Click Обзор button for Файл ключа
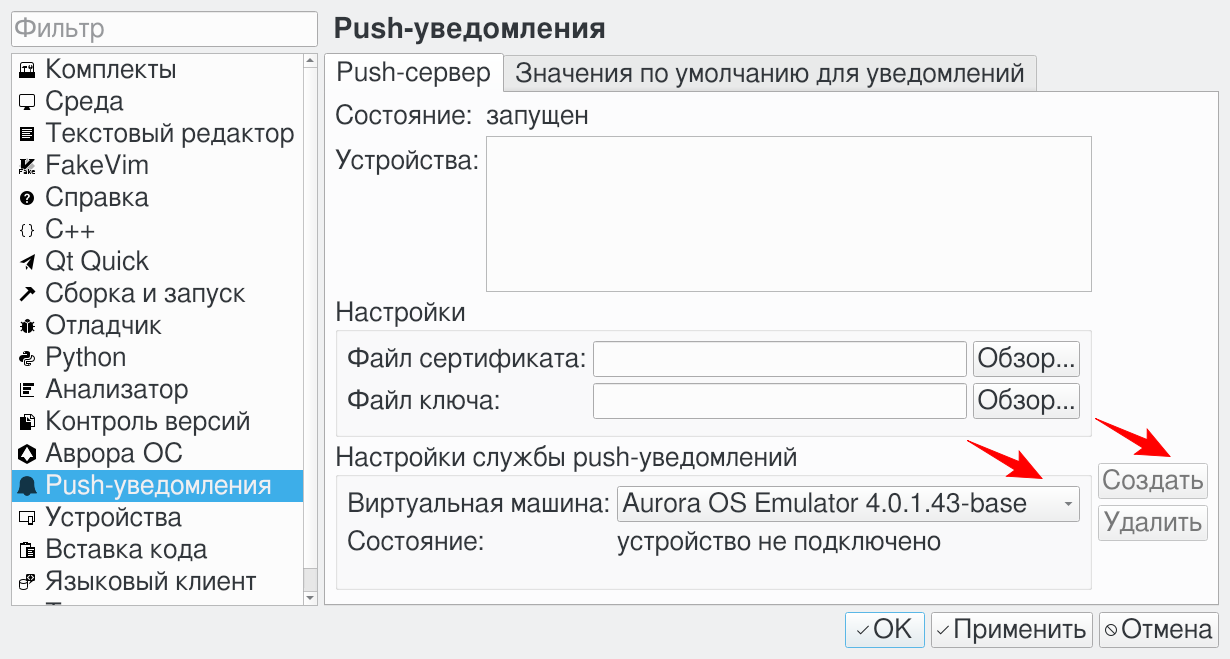 coord(1026,401)
